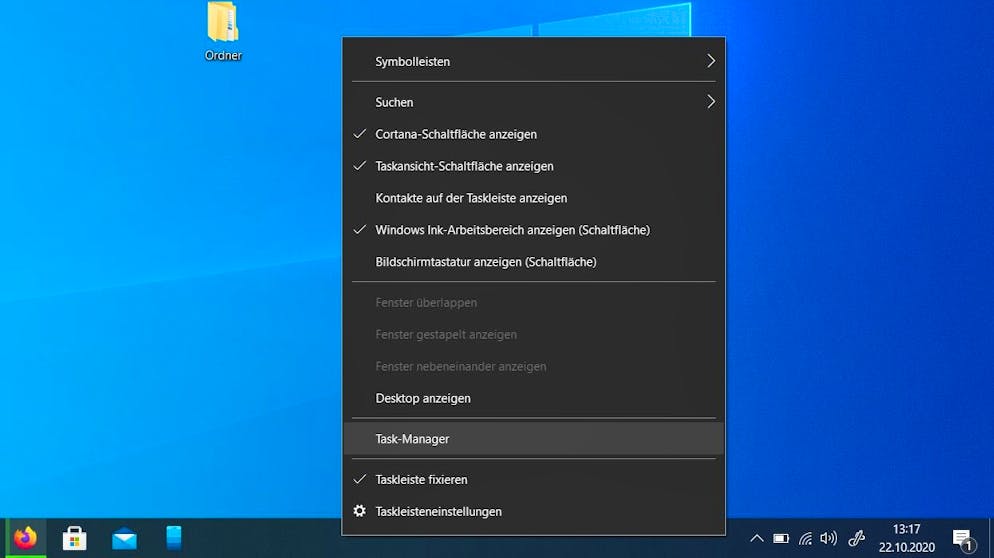
Task: Launch Microsoft Store from taskbar
Action: click(74, 538)
